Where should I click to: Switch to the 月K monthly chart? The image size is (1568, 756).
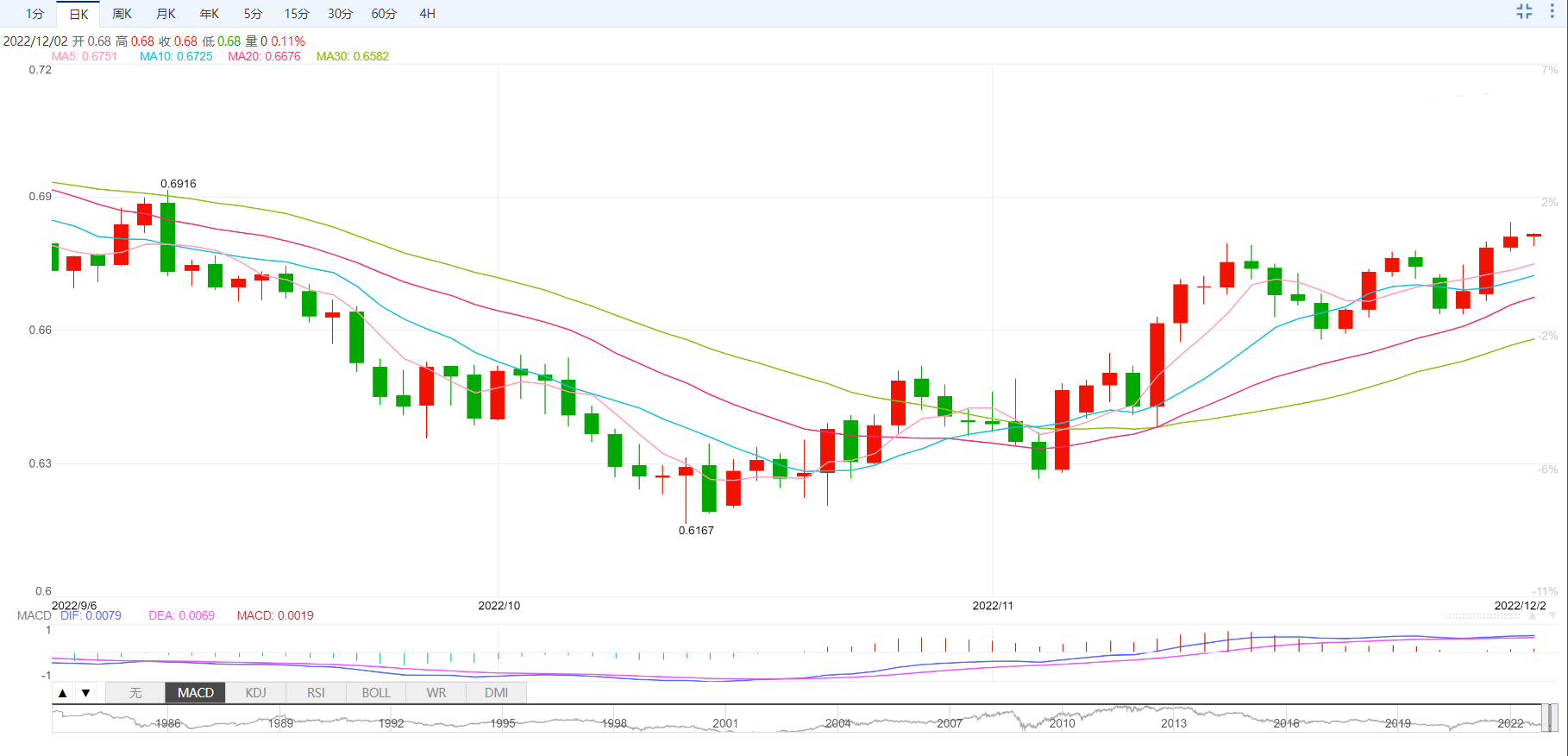tap(166, 14)
